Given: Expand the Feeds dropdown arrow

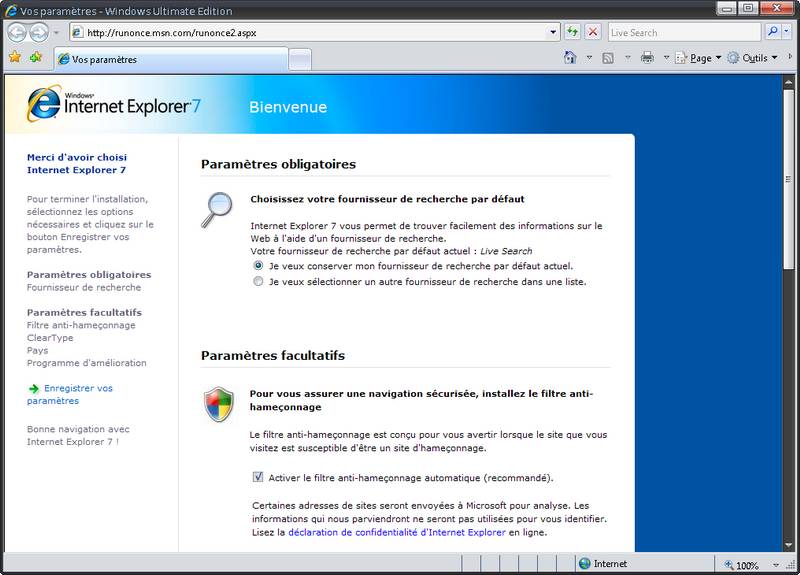Looking at the screenshot, I should pos(628,58).
